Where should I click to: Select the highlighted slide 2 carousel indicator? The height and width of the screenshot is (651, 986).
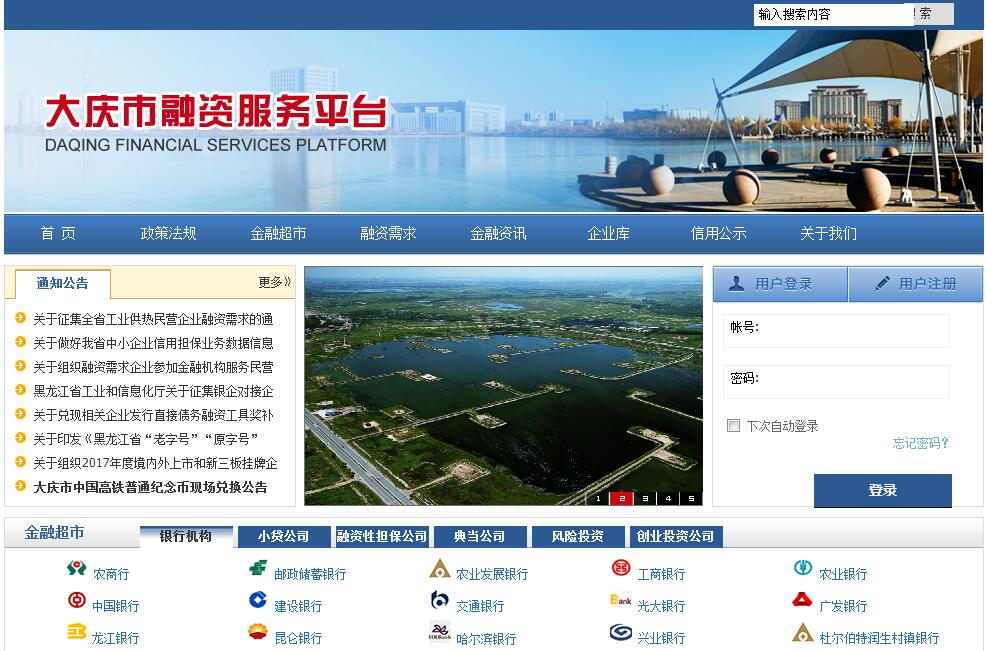[621, 498]
